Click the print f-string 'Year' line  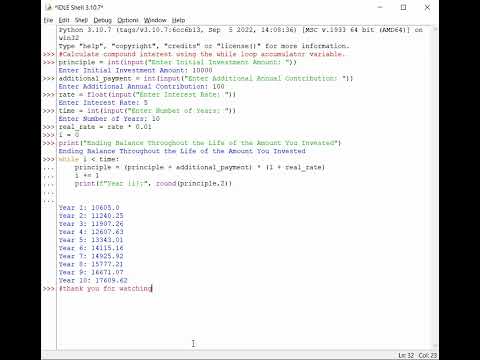153,183
